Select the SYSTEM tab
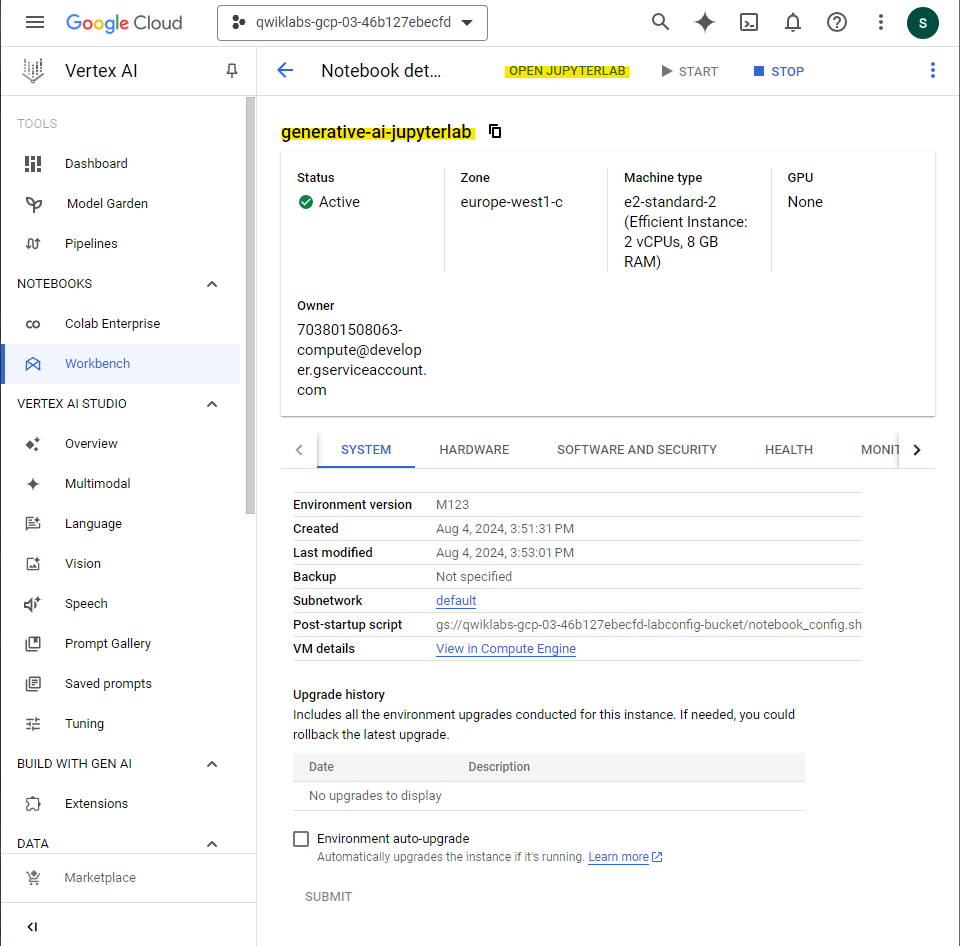The height and width of the screenshot is (946, 960). coord(366,450)
